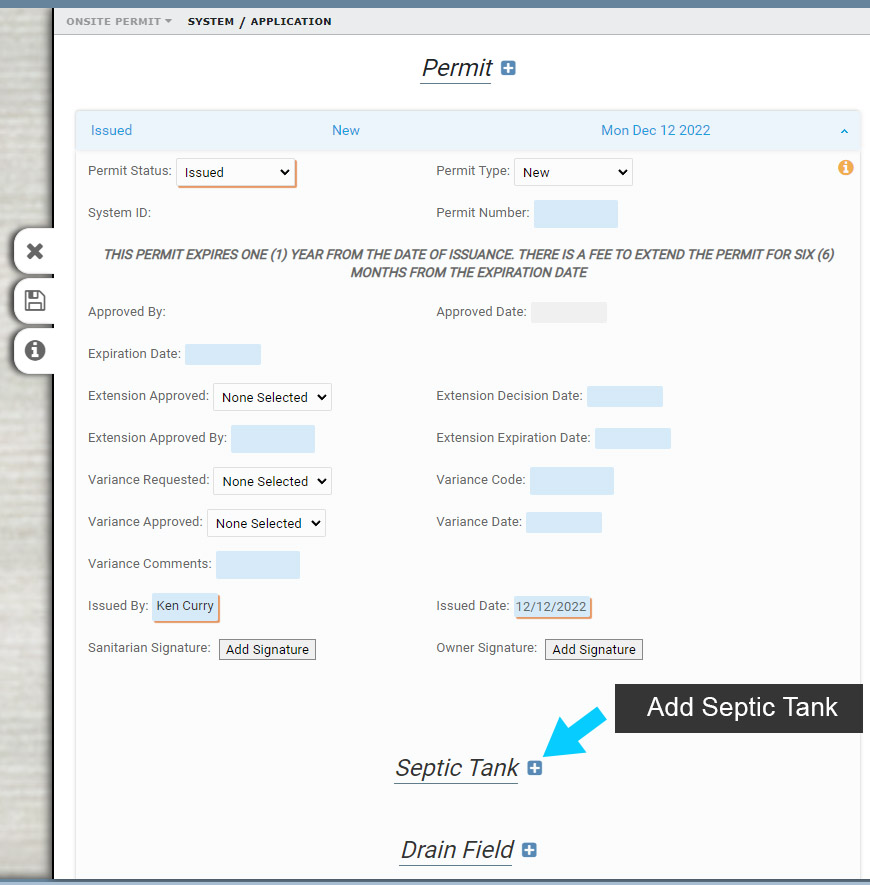Open the Permit Status dropdown
Image resolution: width=870 pixels, height=885 pixels.
236,172
